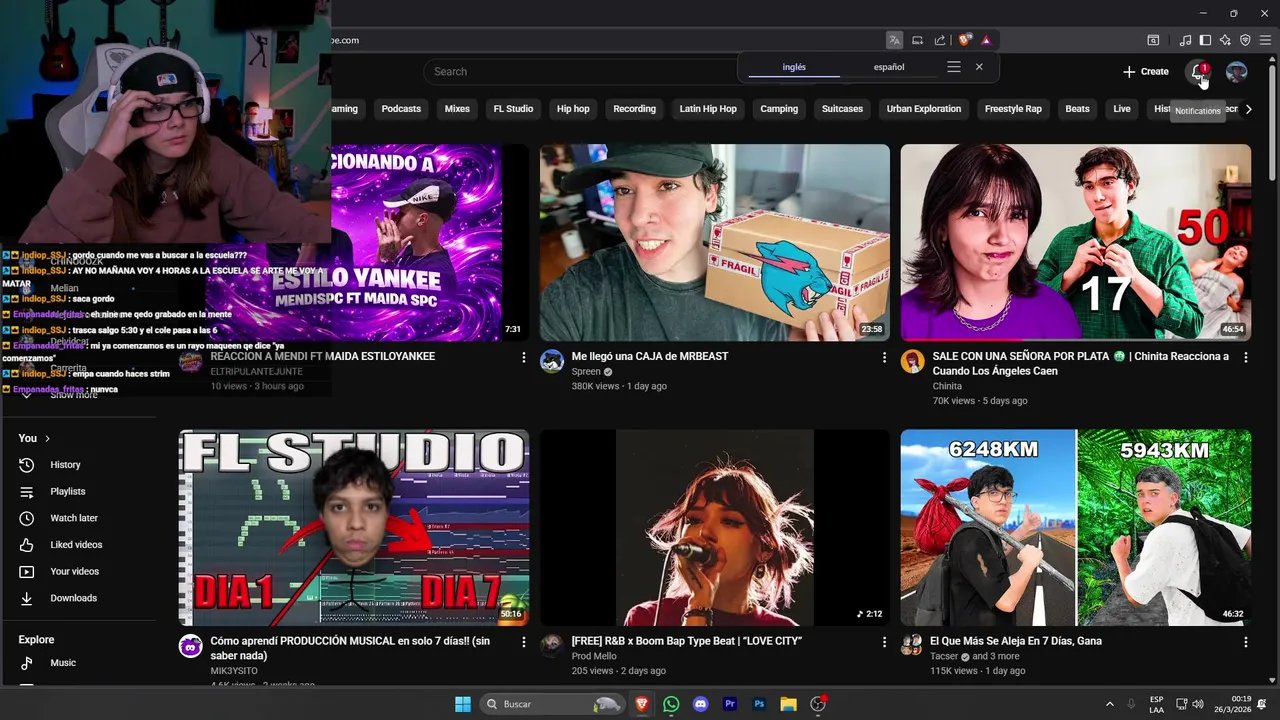The height and width of the screenshot is (720, 1280).
Task: Click the Brave Rewards triangle icon
Action: 986,40
